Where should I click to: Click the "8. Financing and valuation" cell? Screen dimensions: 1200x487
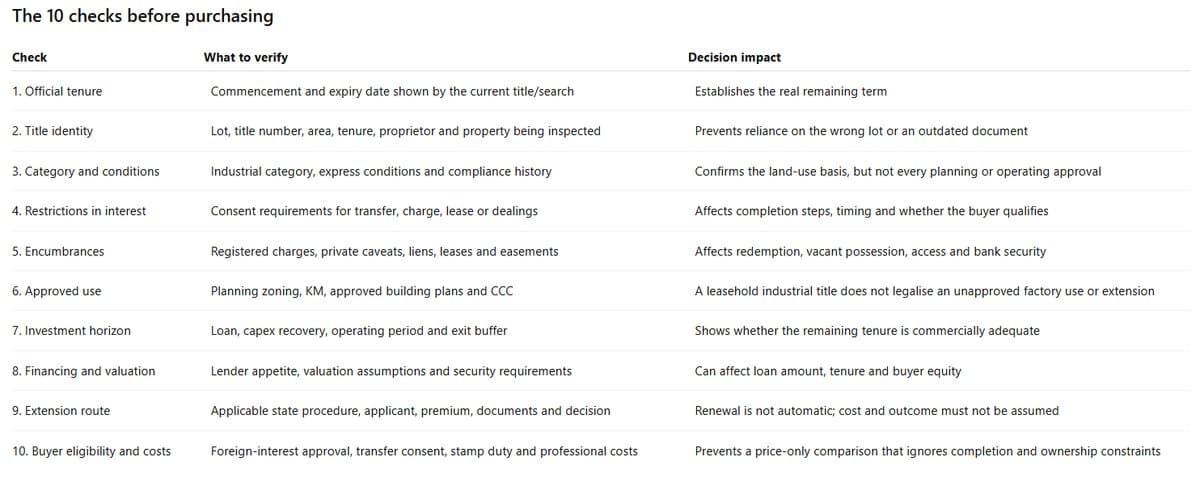click(x=84, y=371)
